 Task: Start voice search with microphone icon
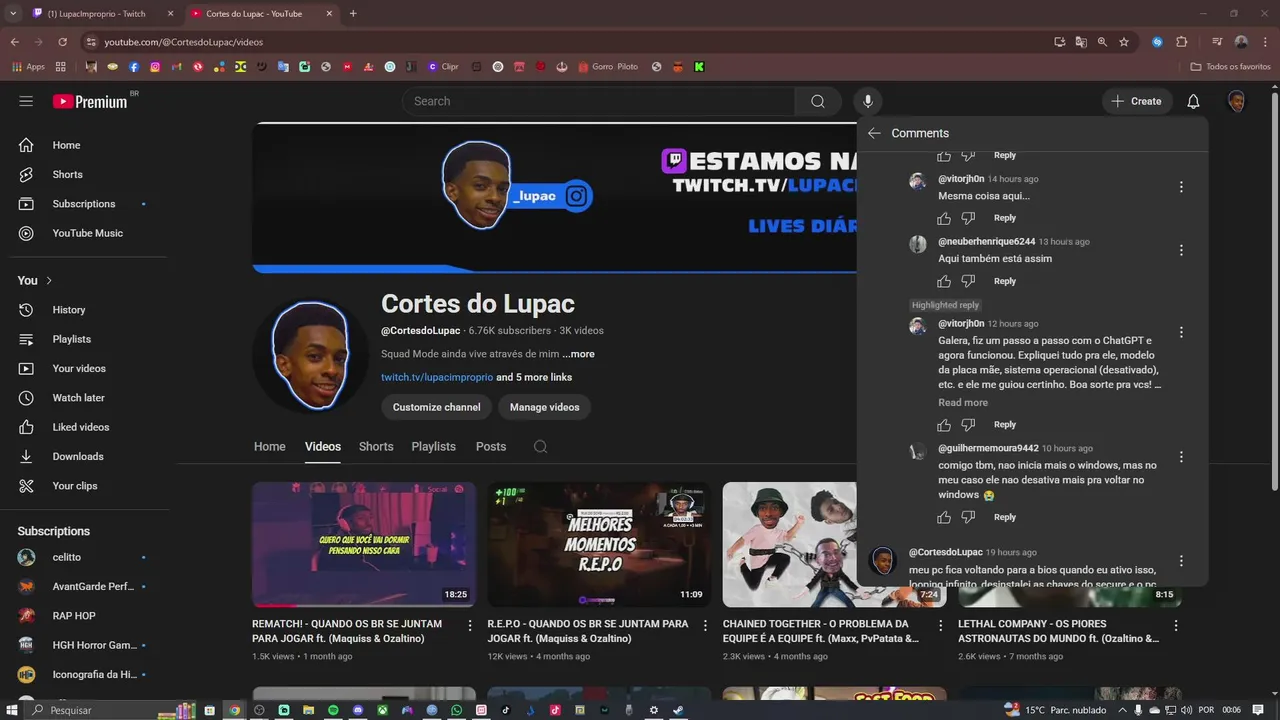[x=868, y=101]
